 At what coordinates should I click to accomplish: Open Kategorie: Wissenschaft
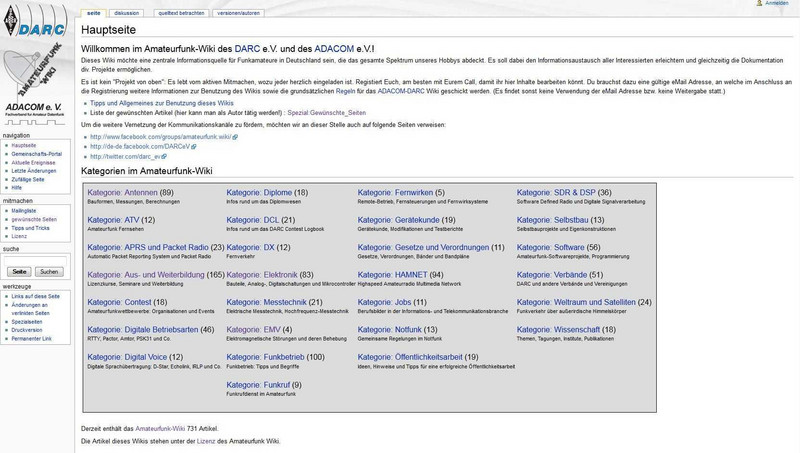click(x=558, y=330)
